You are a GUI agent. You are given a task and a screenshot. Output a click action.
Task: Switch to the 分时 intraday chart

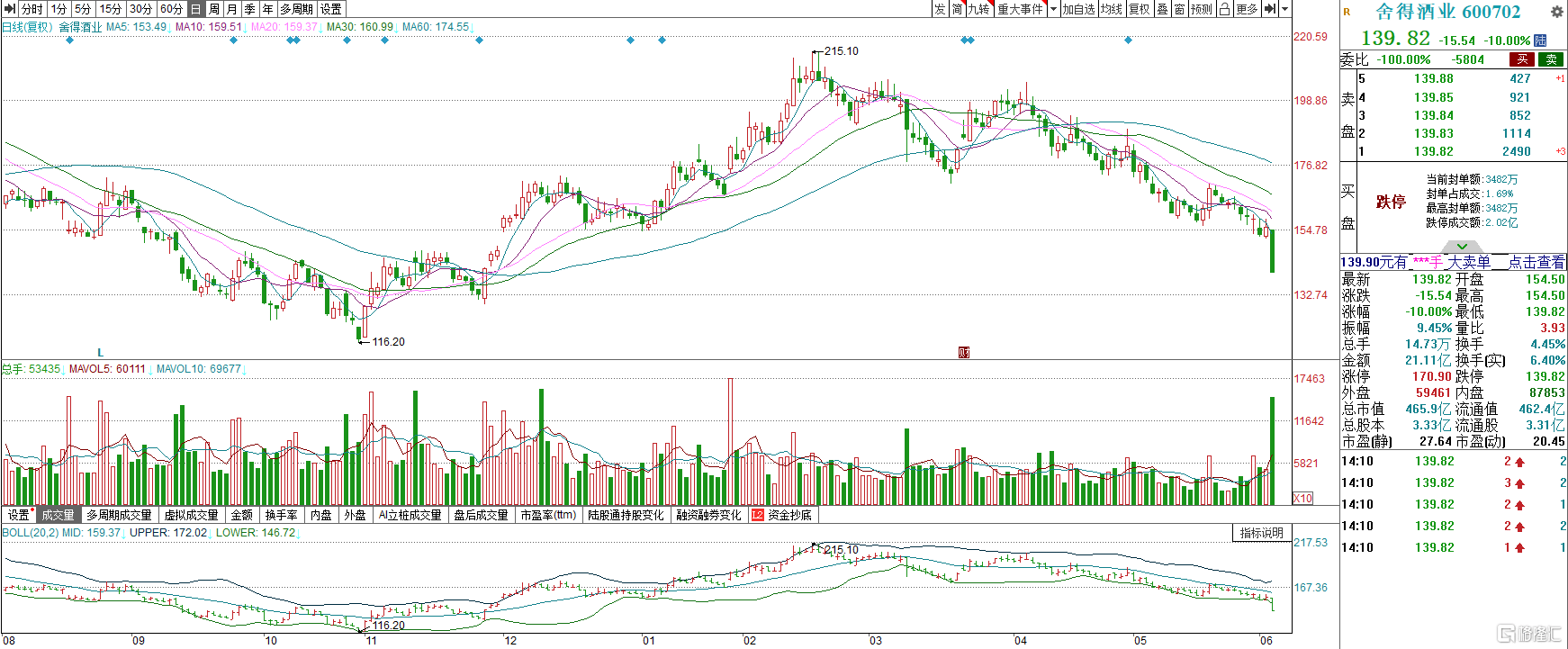click(x=32, y=9)
